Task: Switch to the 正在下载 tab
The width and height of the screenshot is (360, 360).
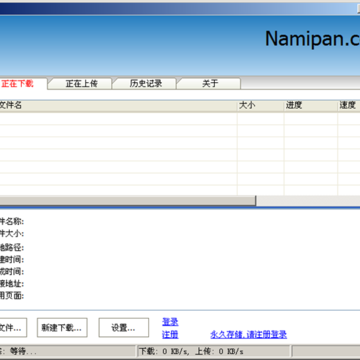Action: coord(22,84)
